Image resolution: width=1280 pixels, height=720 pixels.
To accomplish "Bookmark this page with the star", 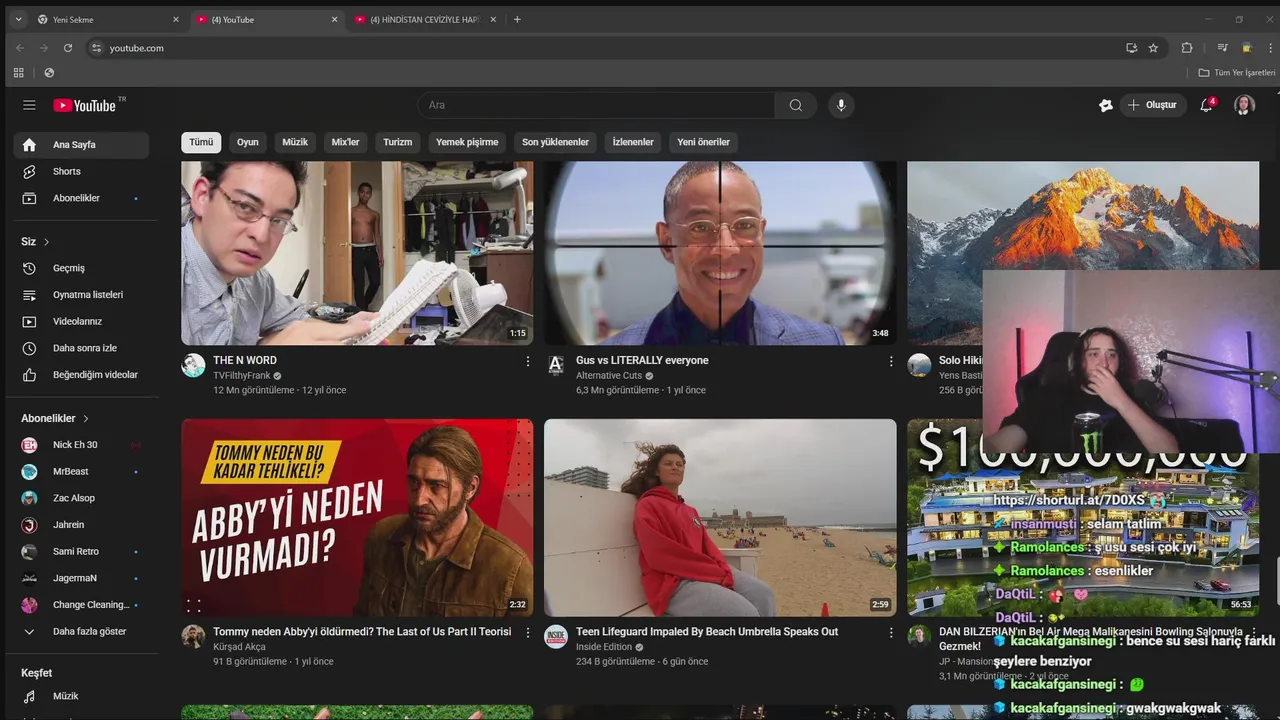I will [x=1153, y=48].
